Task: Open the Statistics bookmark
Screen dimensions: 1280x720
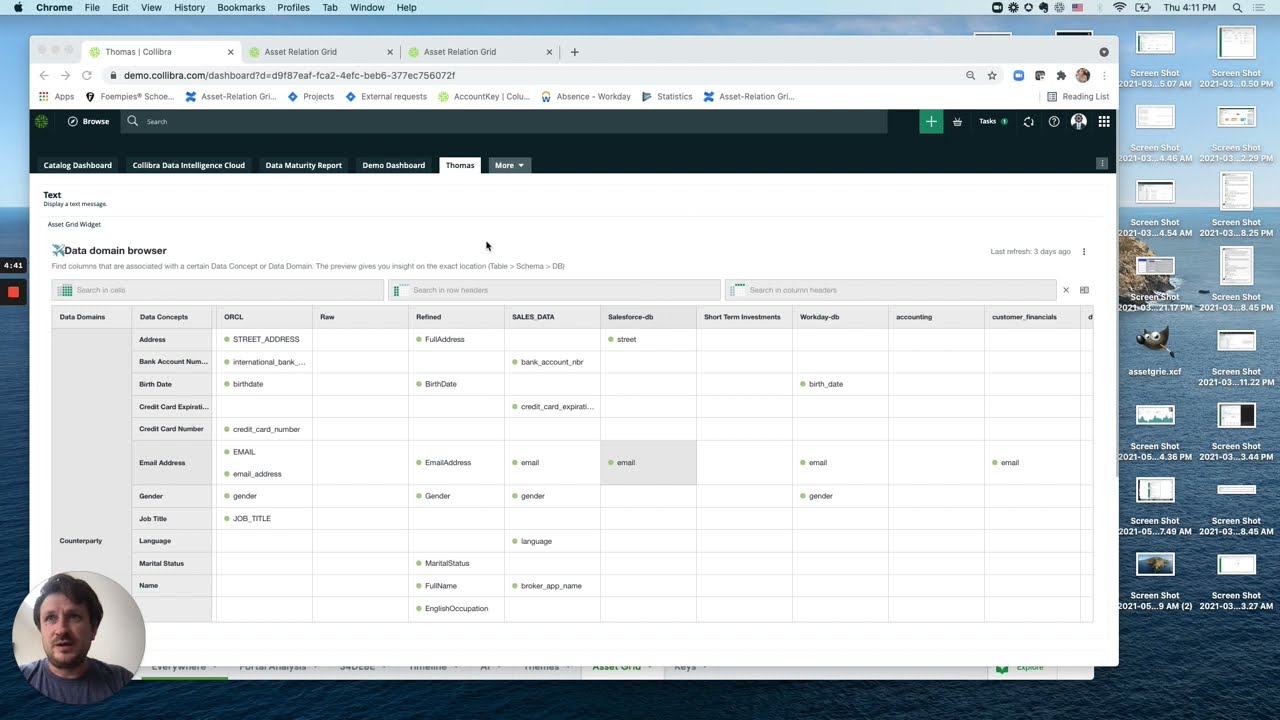Action: [667, 97]
